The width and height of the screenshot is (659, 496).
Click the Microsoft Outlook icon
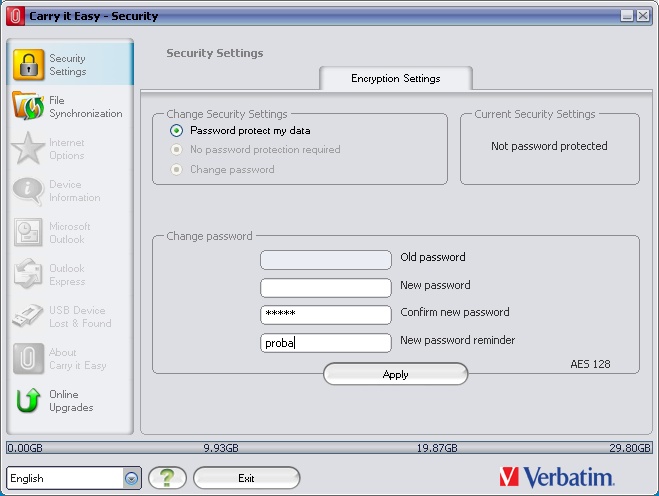tap(28, 232)
